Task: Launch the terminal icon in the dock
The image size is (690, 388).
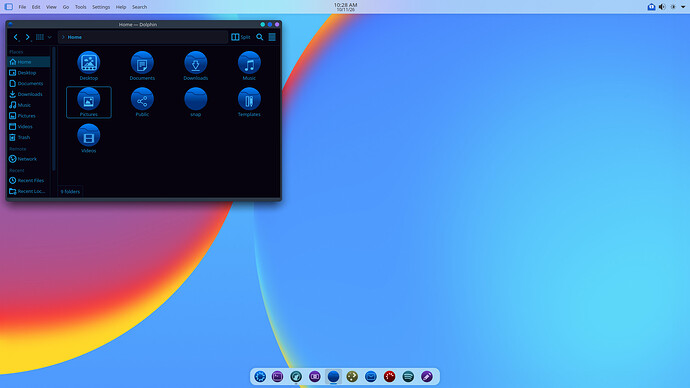Action: click(x=277, y=377)
